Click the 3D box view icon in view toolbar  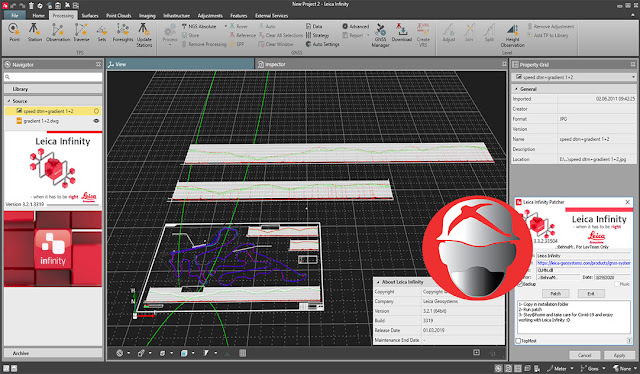click(x=184, y=353)
